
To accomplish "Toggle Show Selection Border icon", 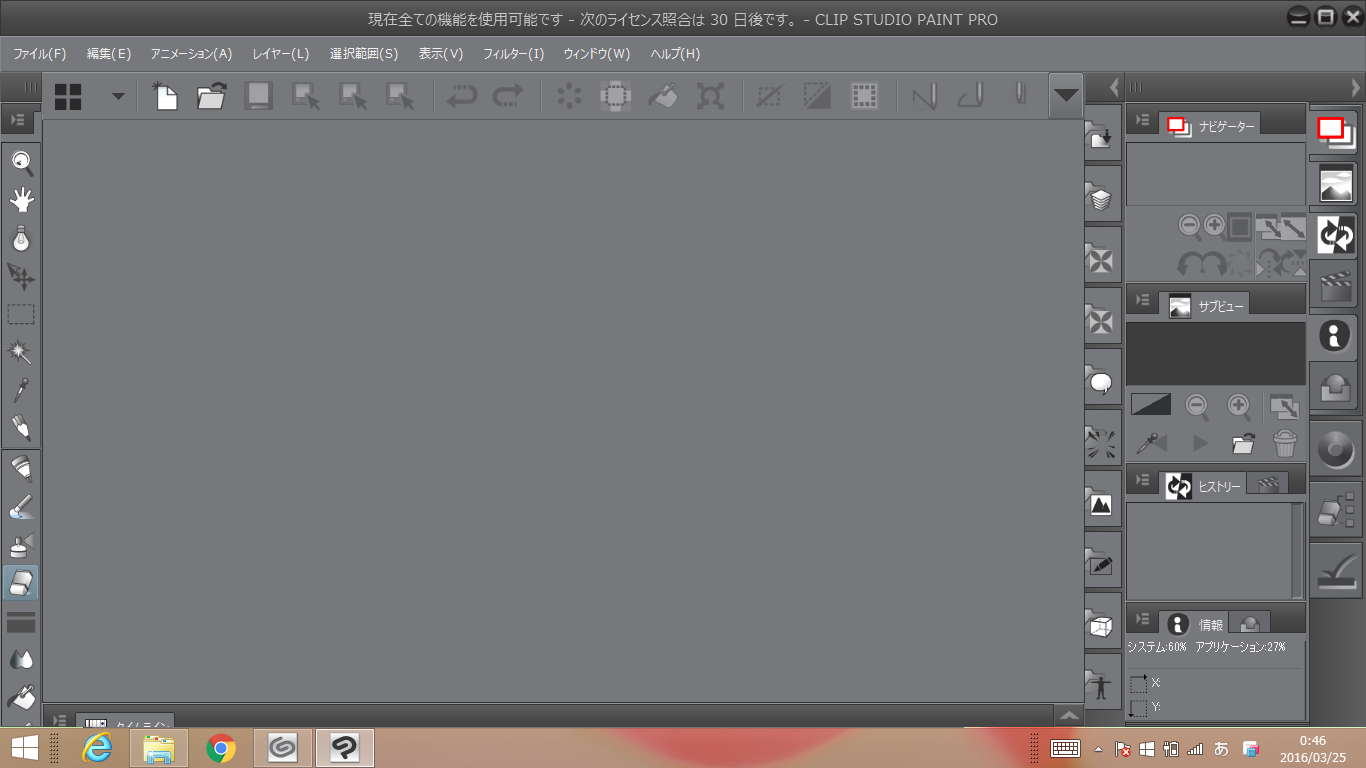I will (863, 96).
